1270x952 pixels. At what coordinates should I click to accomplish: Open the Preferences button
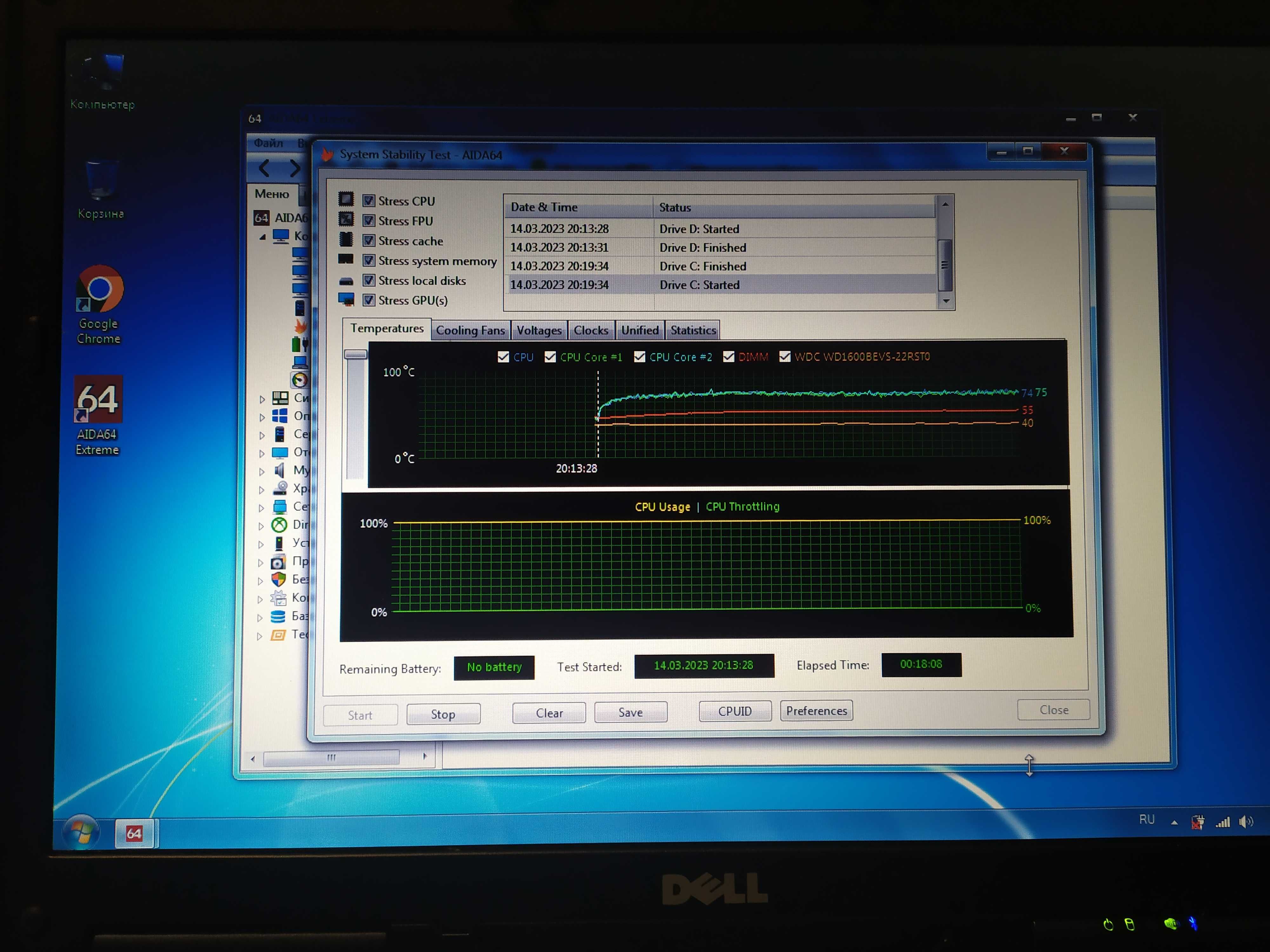pos(816,711)
